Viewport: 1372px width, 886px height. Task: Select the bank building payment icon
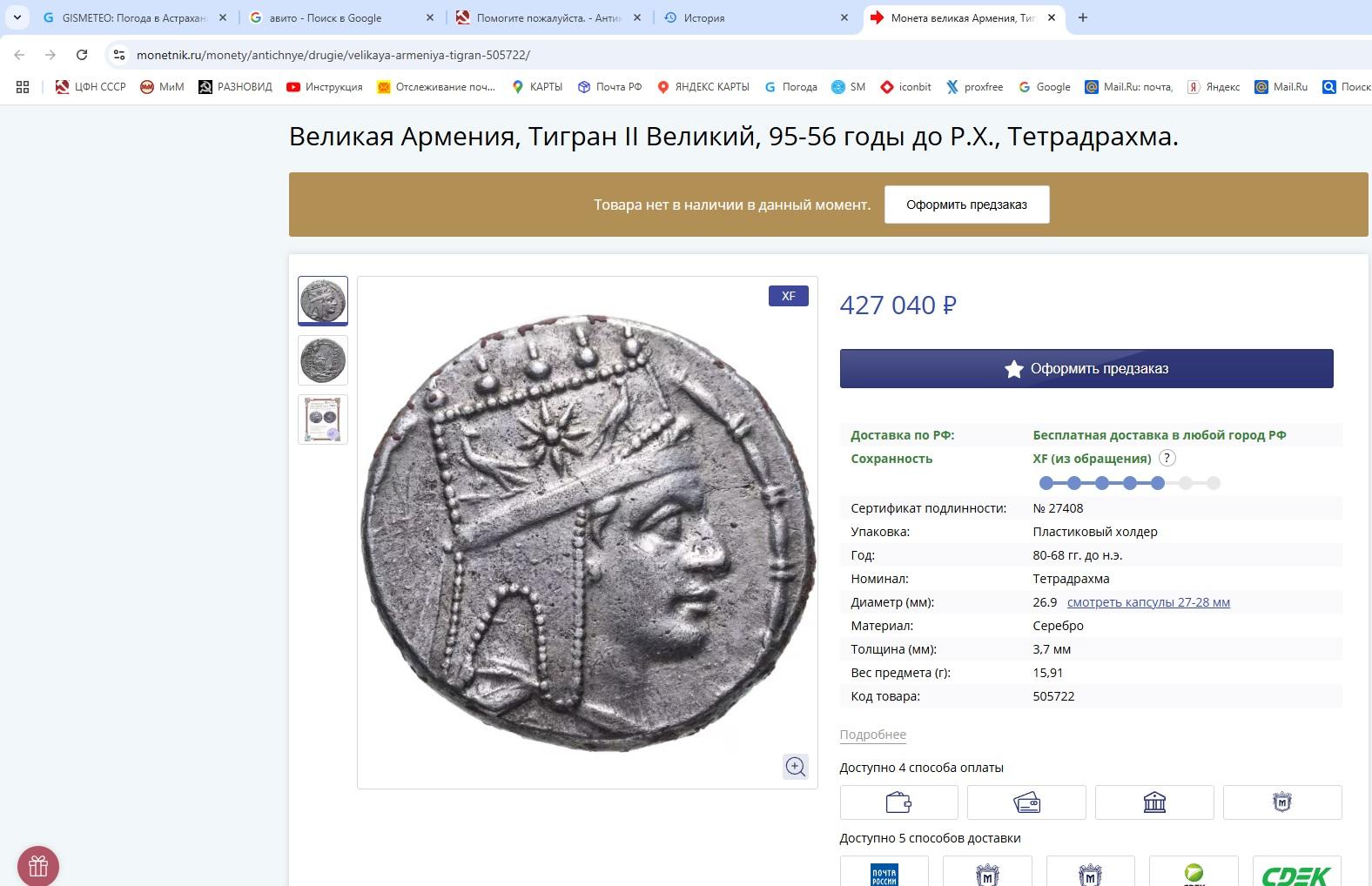[1153, 802]
